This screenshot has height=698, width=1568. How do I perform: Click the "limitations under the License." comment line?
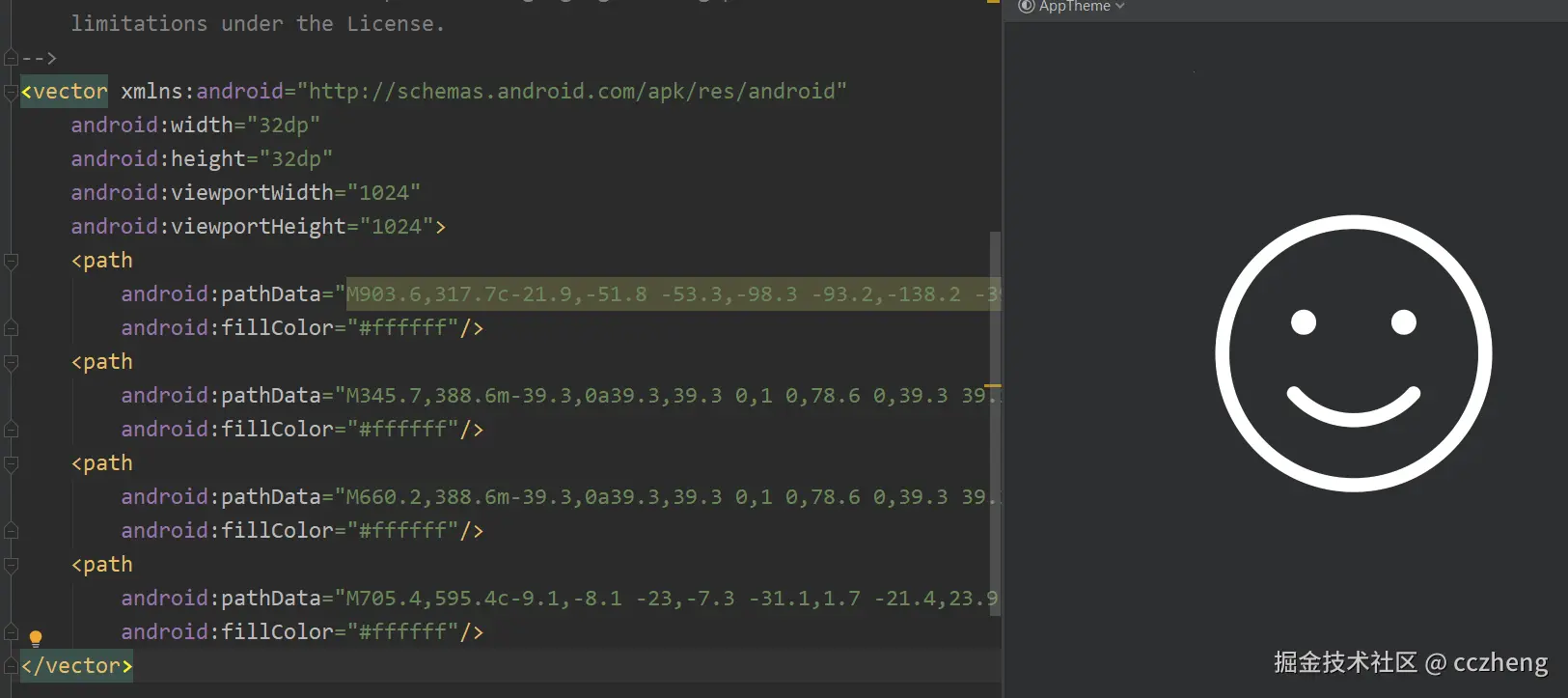[258, 24]
